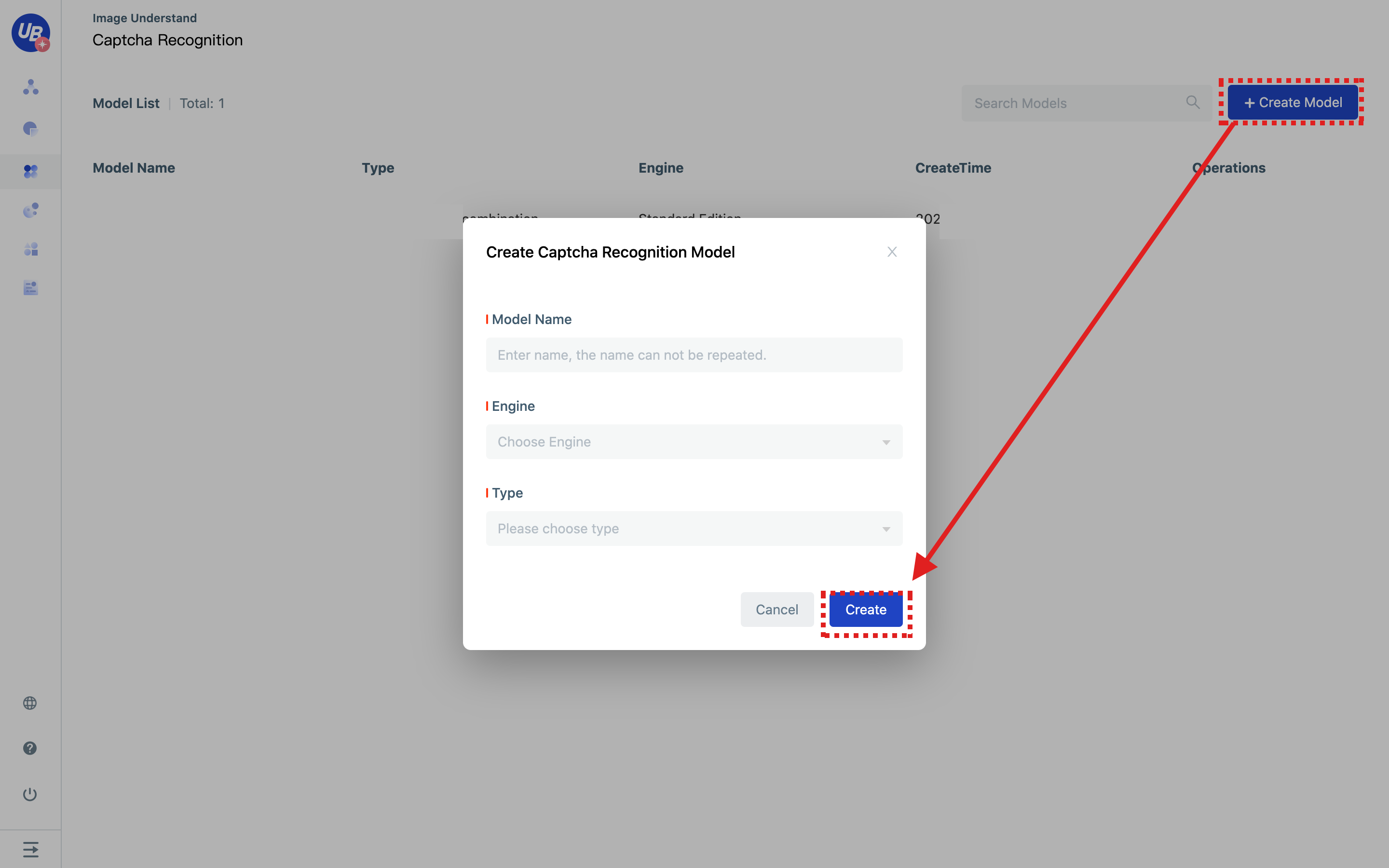Expand the Engine dropdown selector
Viewport: 1389px width, 868px height.
click(x=694, y=441)
